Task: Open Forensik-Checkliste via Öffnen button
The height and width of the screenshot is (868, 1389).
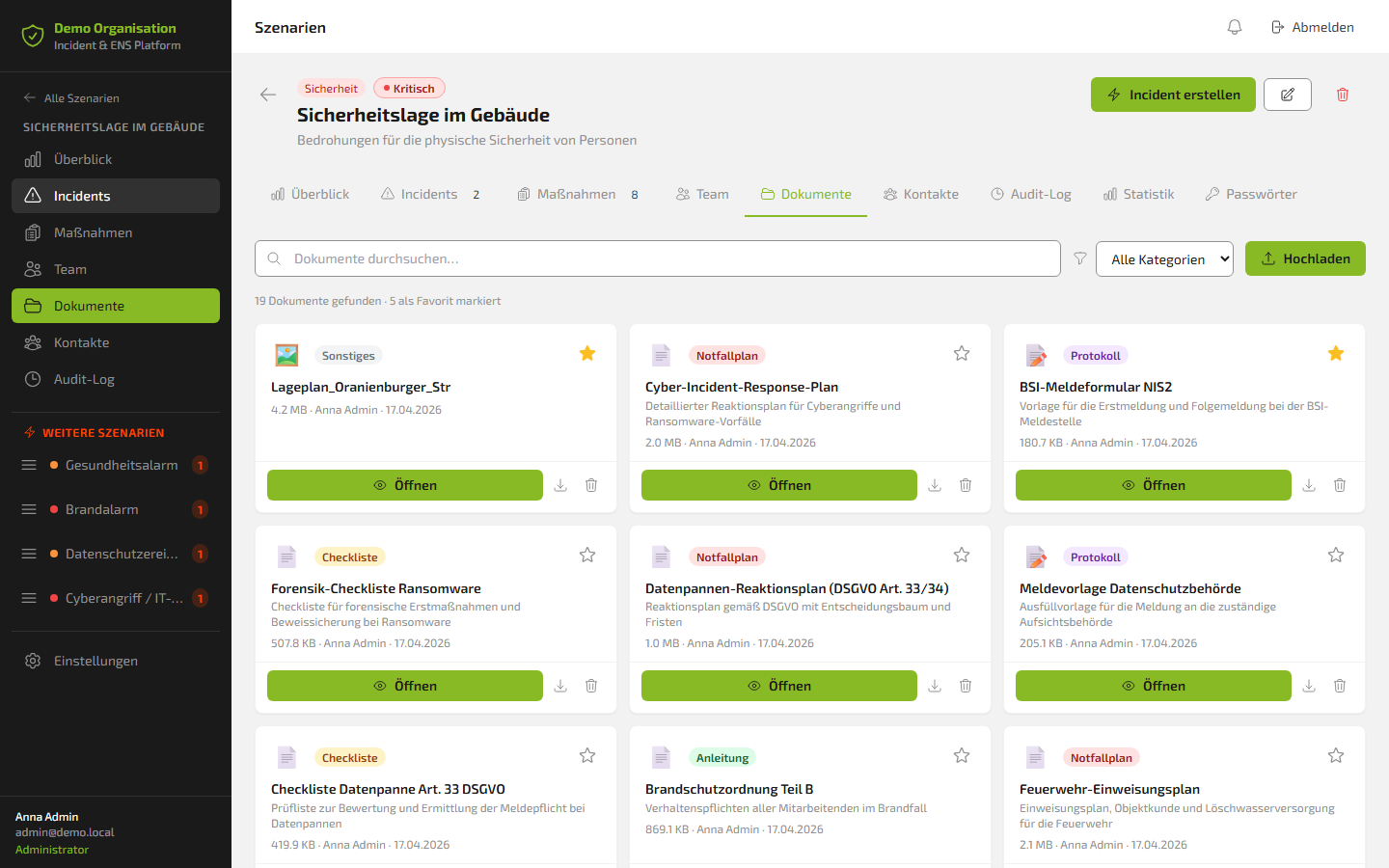Action: coord(405,686)
